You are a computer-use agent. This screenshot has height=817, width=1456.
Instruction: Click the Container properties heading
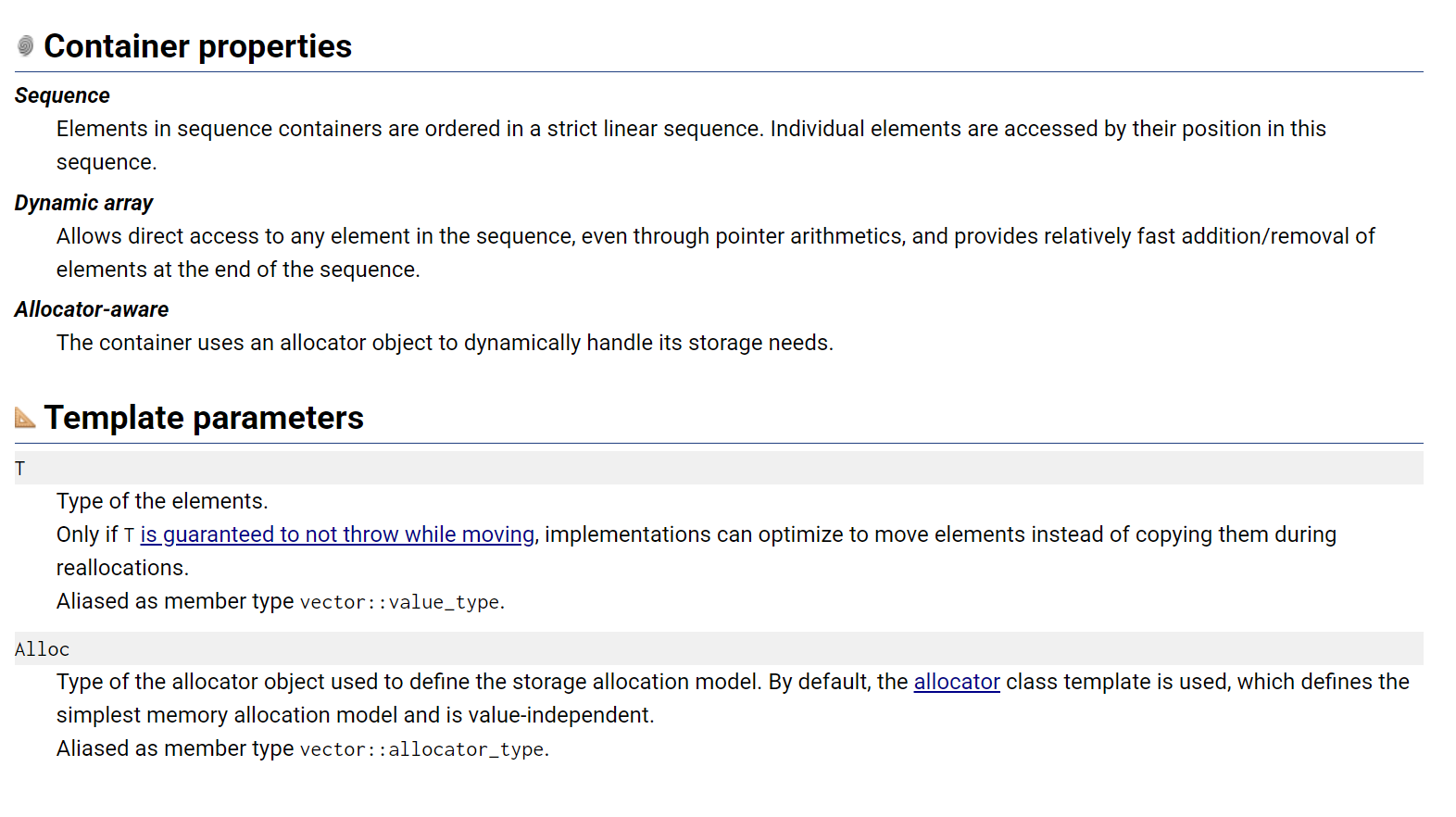197,46
